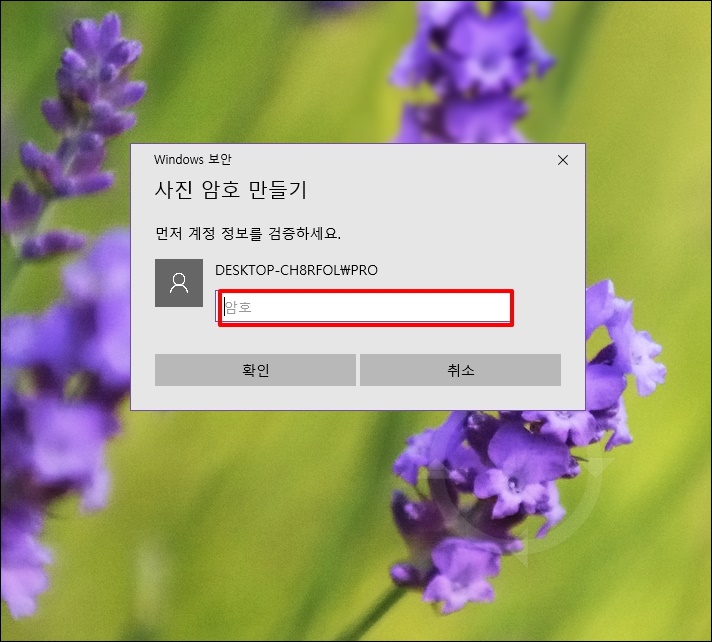This screenshot has height=642, width=712.
Task: Confirm with the 확인 button
Action: [255, 370]
